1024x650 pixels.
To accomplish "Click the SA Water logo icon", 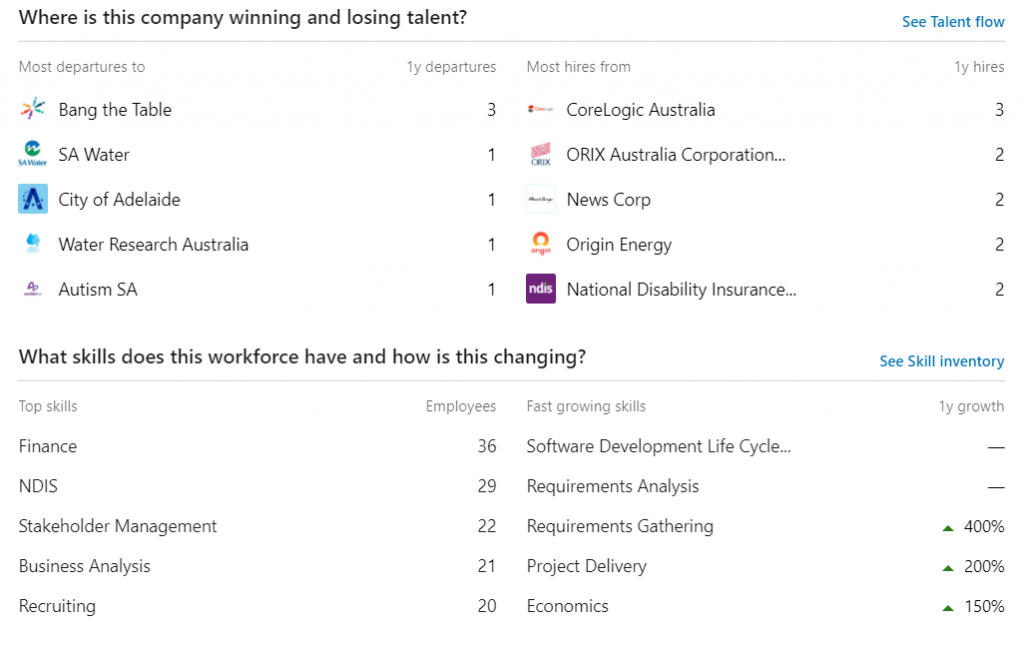I will pos(33,154).
